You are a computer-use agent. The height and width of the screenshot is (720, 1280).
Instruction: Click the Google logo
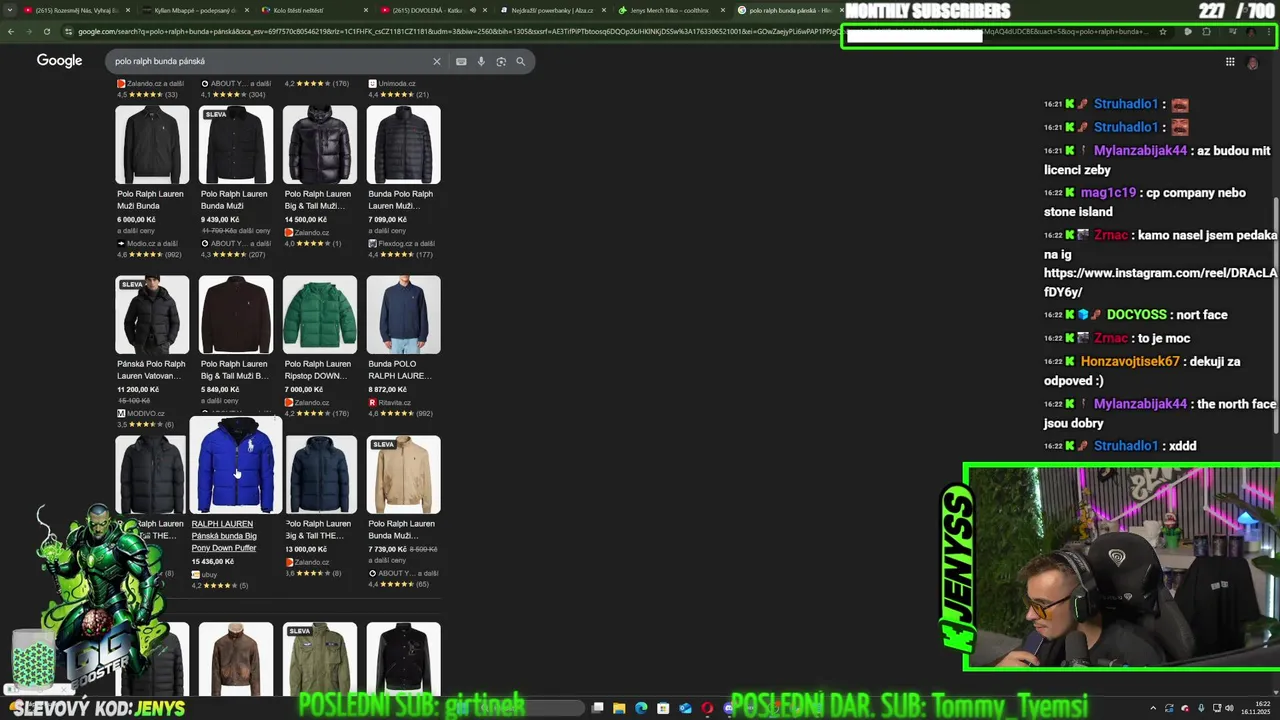pyautogui.click(x=59, y=61)
